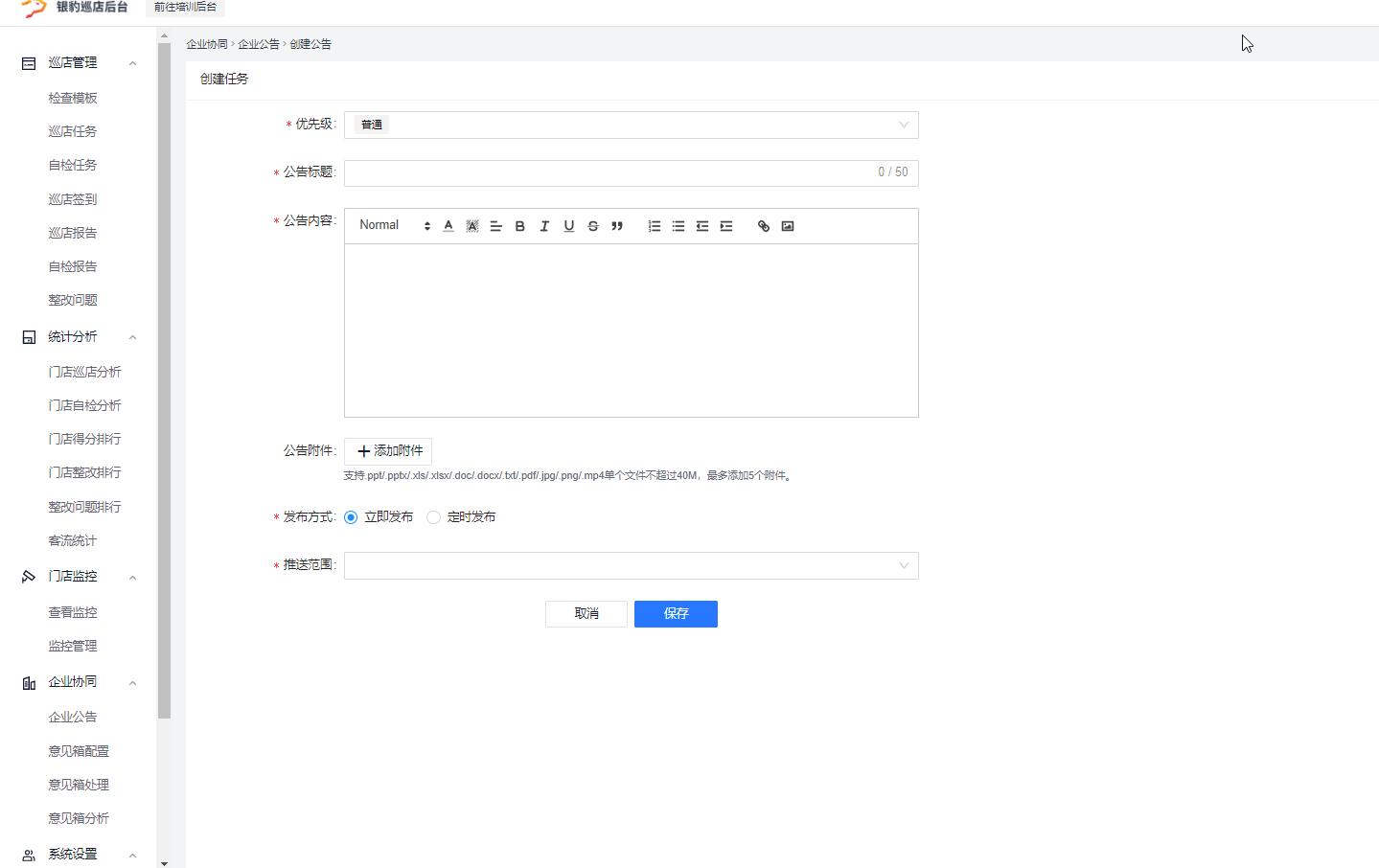Start an ordered numbered list
The image size is (1379, 868).
(x=655, y=226)
